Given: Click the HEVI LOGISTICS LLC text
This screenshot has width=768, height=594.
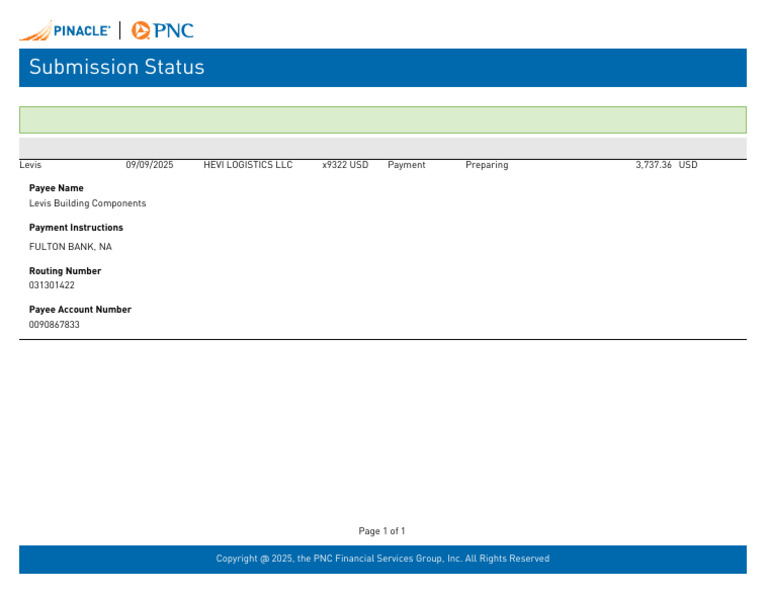Looking at the screenshot, I should click(248, 165).
